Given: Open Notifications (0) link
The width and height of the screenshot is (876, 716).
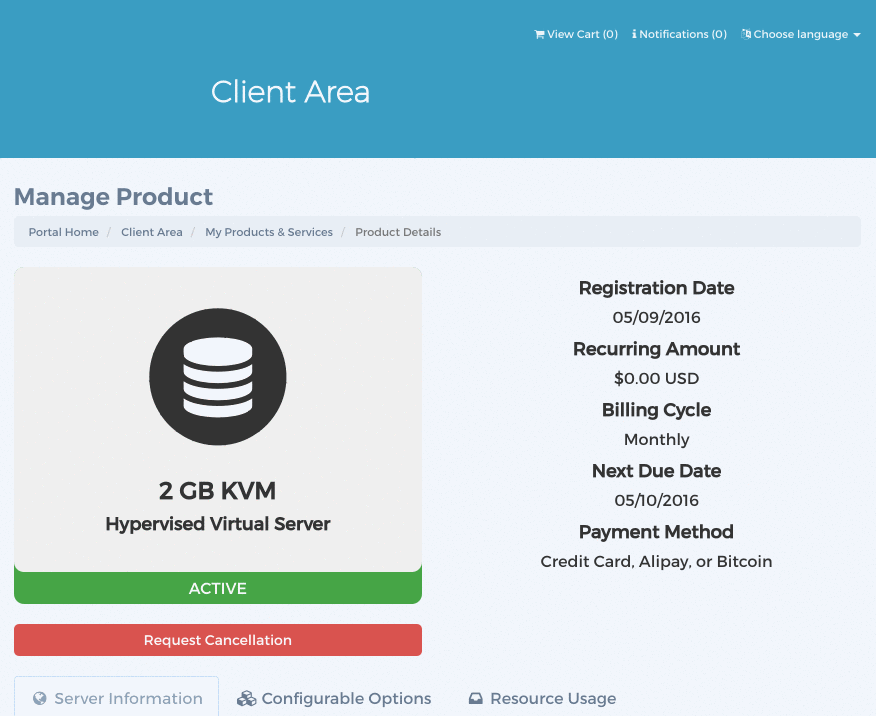Looking at the screenshot, I should click(x=679, y=34).
